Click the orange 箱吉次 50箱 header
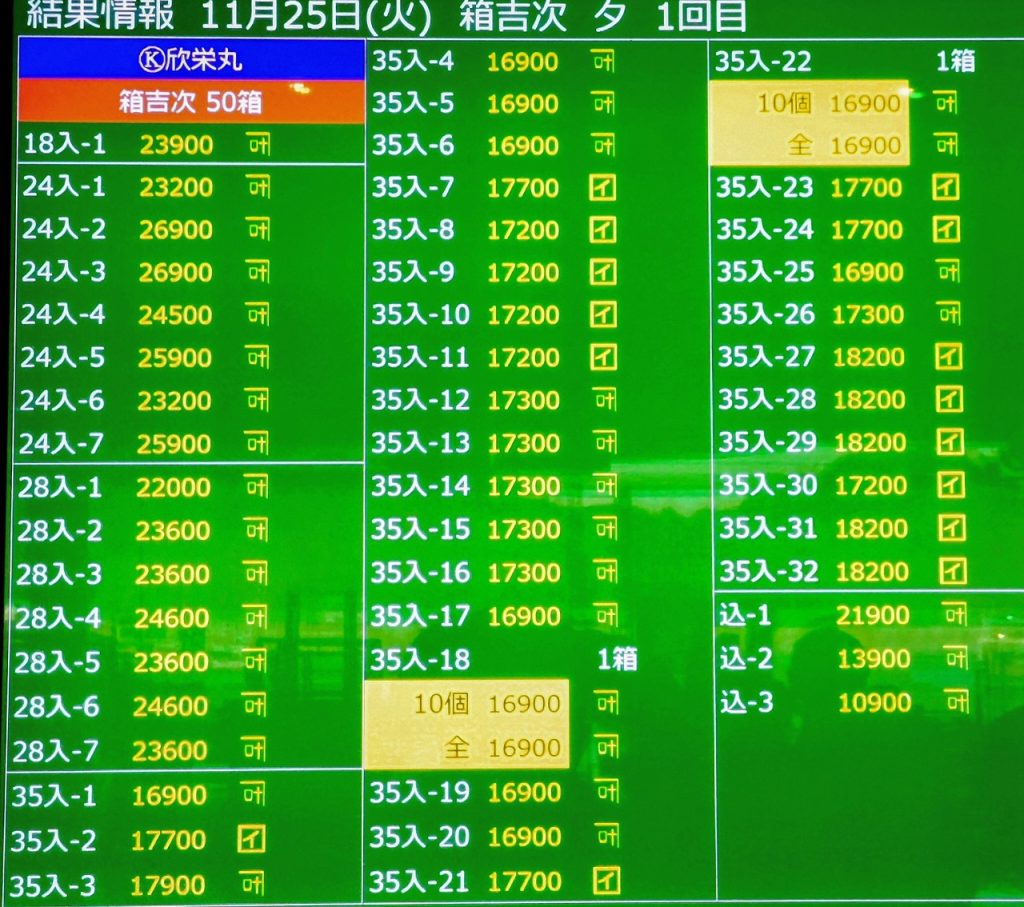Image resolution: width=1024 pixels, height=907 pixels. coord(191,102)
